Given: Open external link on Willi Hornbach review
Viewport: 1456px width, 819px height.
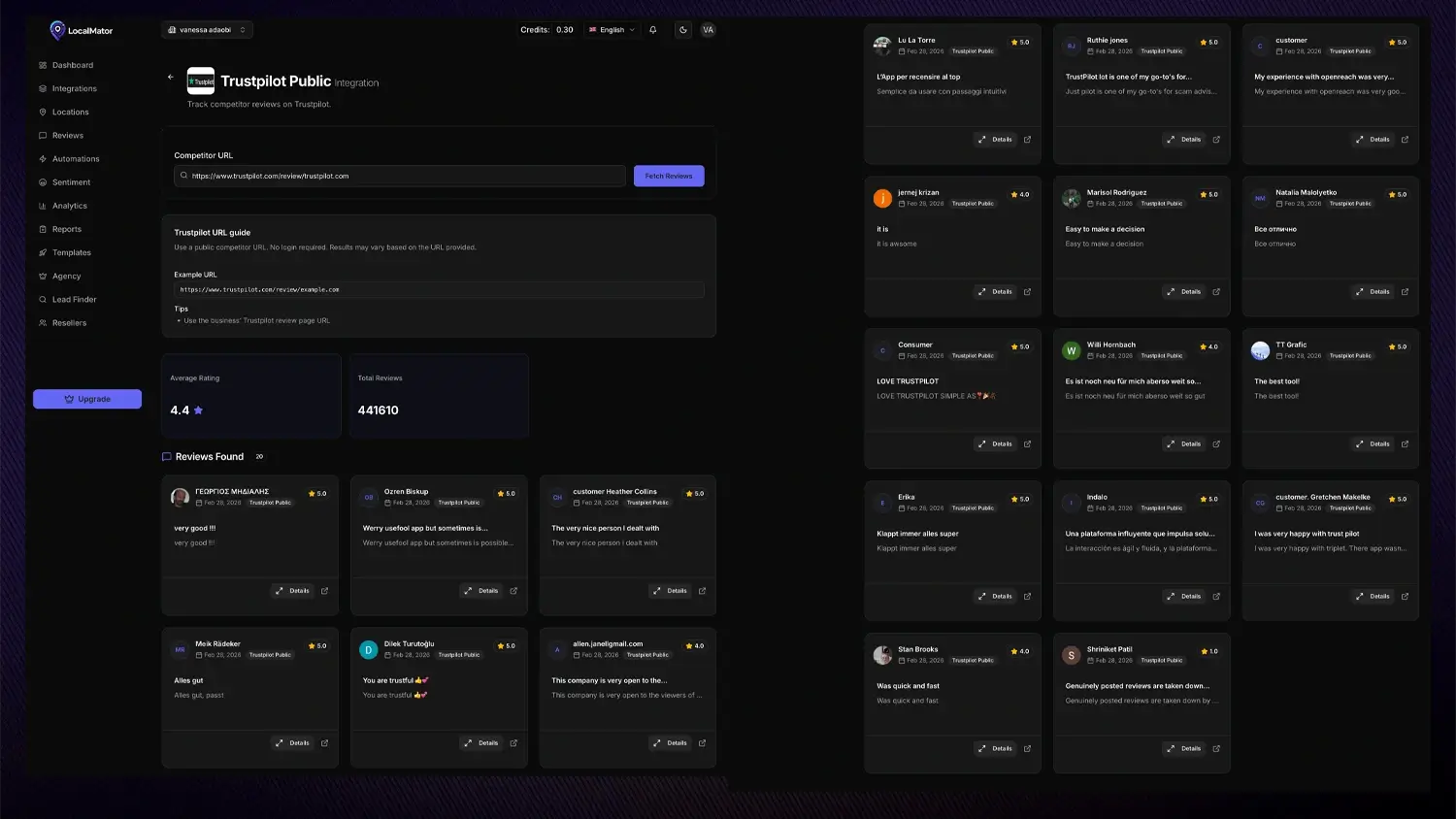Looking at the screenshot, I should click(x=1216, y=444).
